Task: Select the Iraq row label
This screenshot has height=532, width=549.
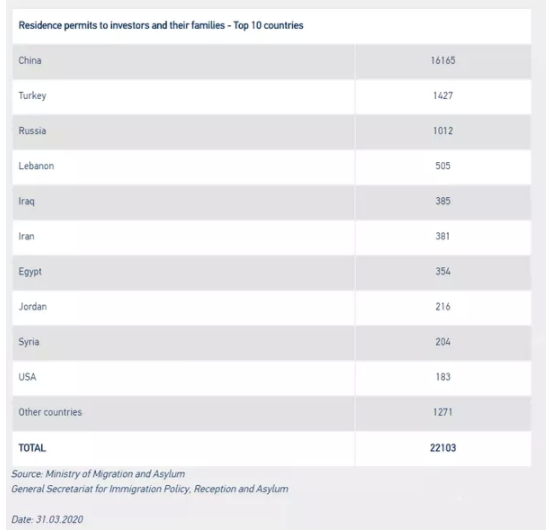Action: [26, 201]
